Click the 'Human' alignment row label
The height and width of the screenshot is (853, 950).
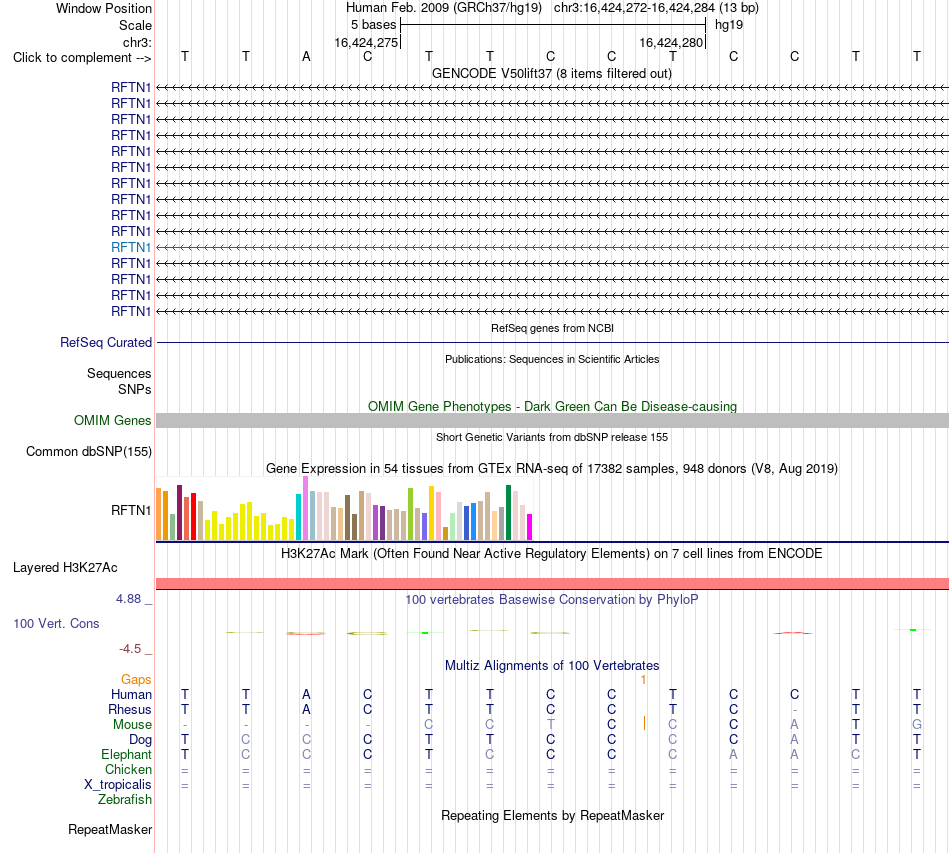[x=131, y=694]
